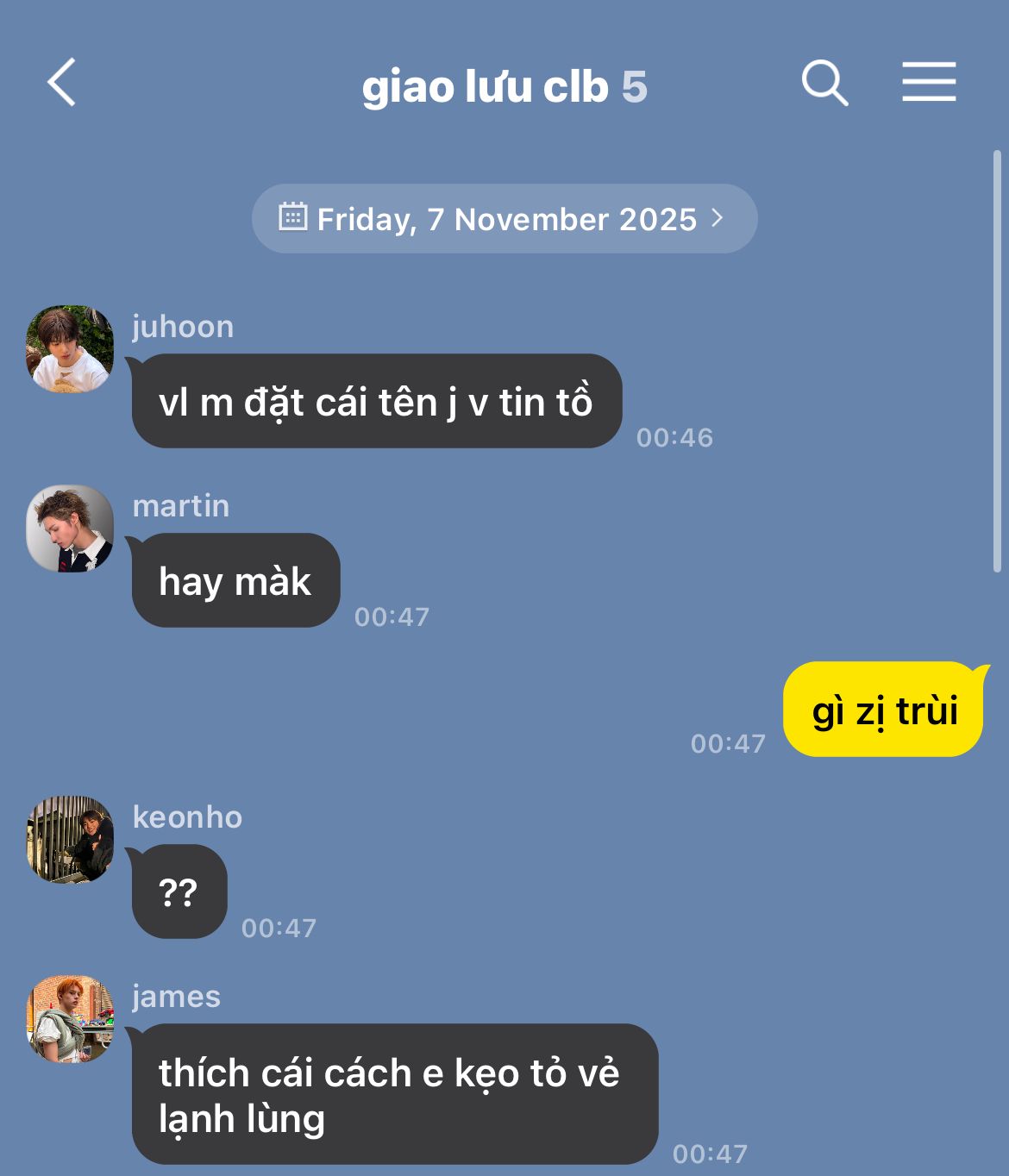The height and width of the screenshot is (1176, 1009).
Task: Open james's profile picture
Action: coord(70,1018)
